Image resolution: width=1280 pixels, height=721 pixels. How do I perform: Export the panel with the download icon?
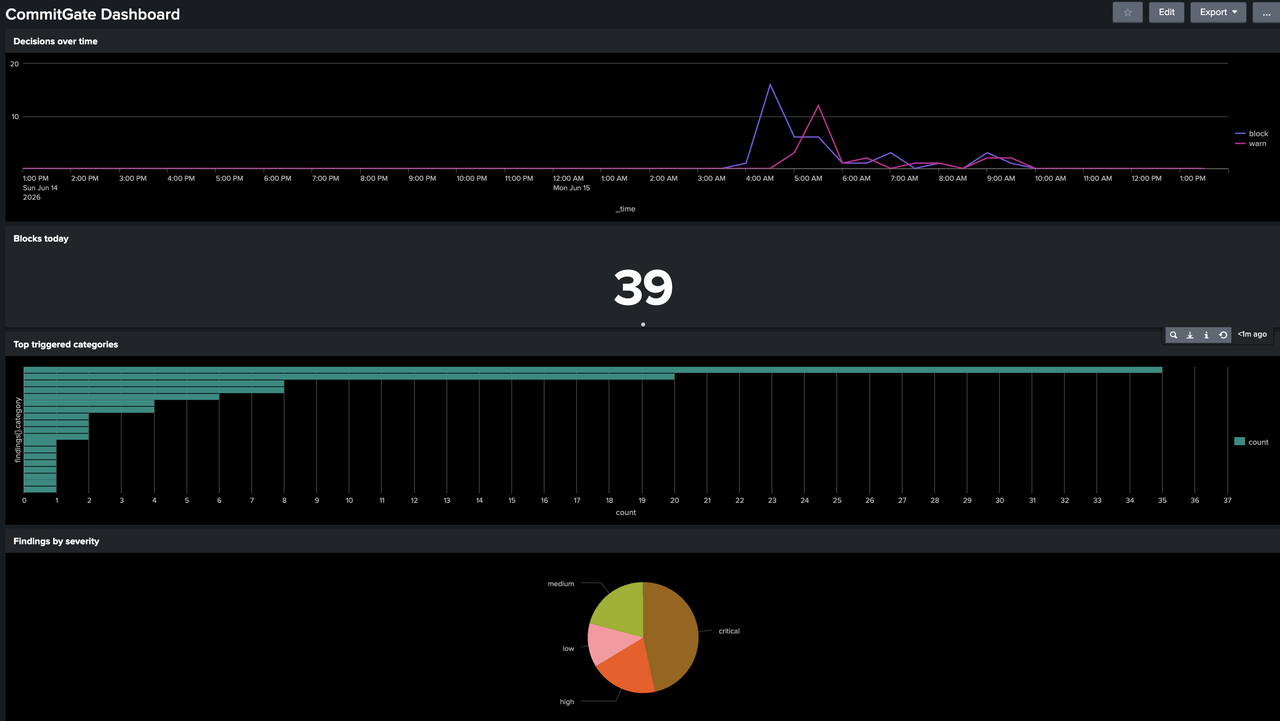pyautogui.click(x=1190, y=335)
